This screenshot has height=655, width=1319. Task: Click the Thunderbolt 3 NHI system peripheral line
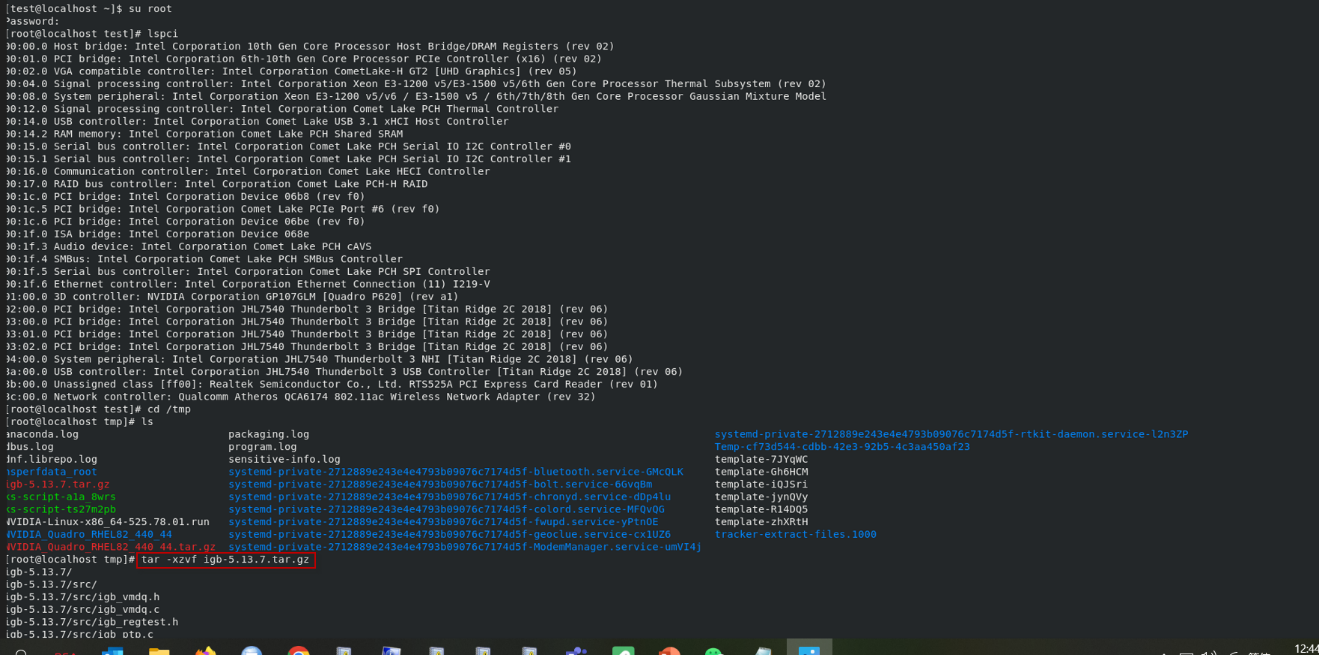[318, 359]
